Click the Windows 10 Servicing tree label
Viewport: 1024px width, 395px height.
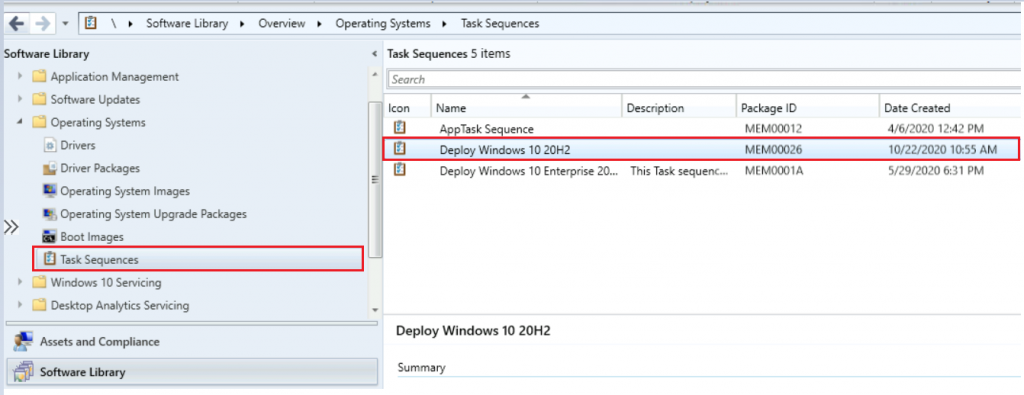click(106, 283)
